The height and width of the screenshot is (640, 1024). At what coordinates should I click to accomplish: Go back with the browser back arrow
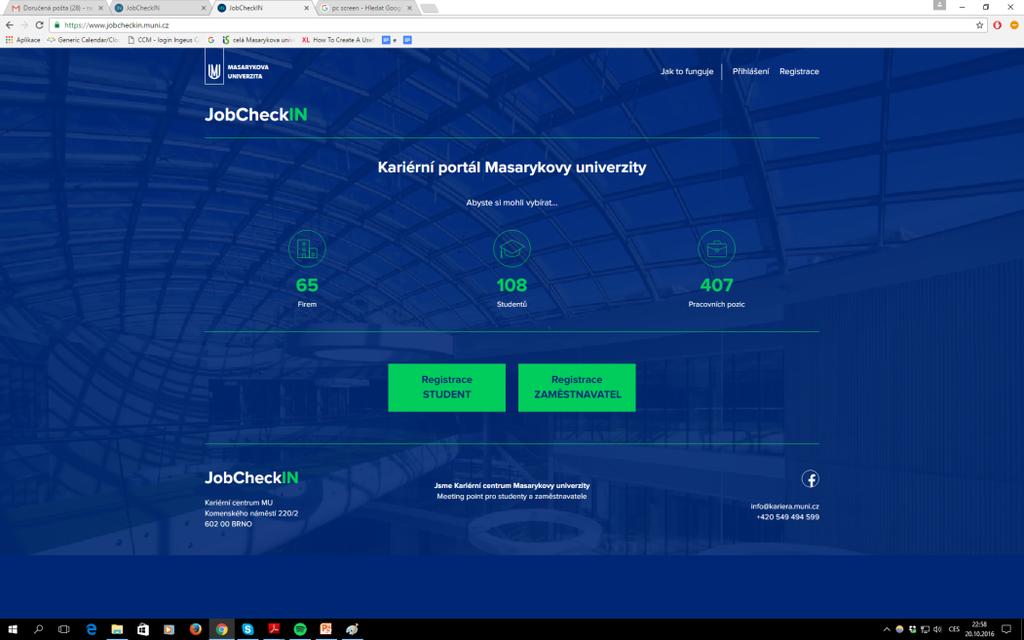9,25
